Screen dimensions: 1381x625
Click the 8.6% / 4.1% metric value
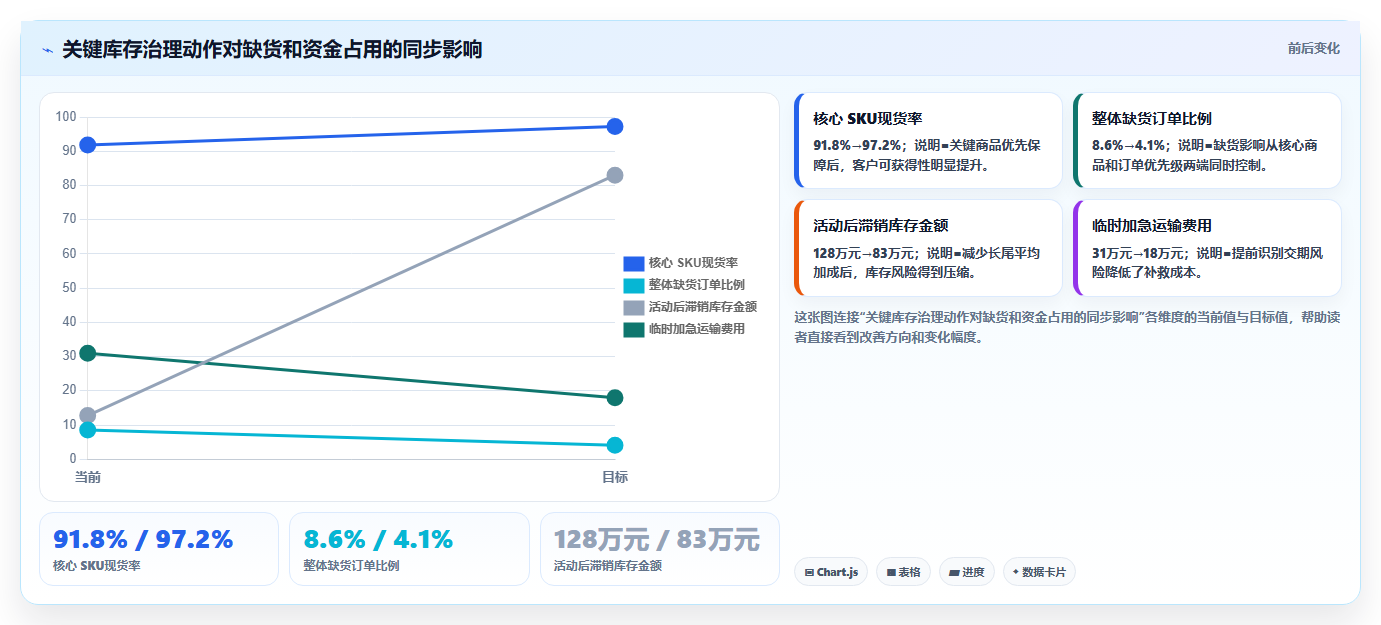378,540
